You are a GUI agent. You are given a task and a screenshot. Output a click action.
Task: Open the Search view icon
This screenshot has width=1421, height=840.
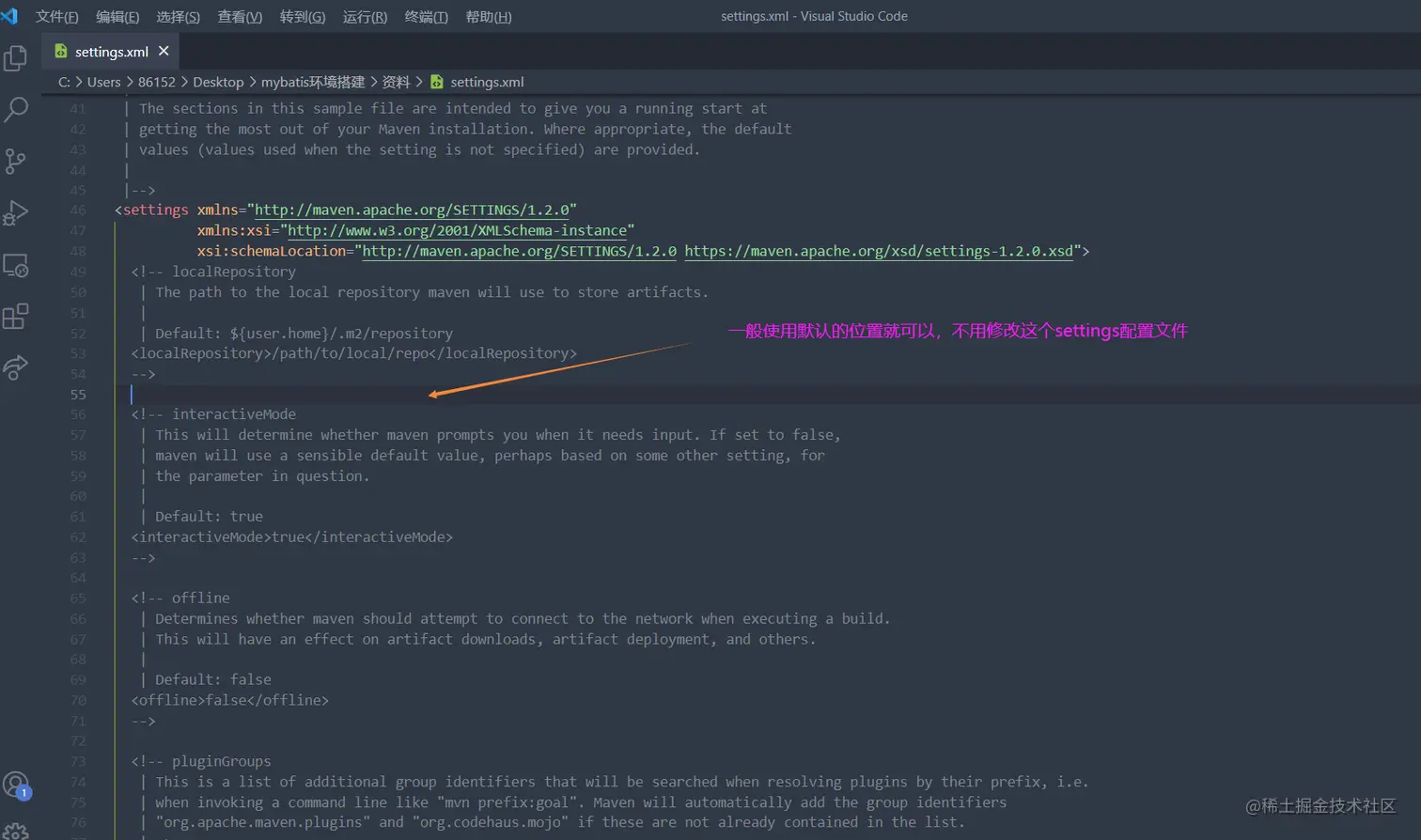click(x=16, y=109)
